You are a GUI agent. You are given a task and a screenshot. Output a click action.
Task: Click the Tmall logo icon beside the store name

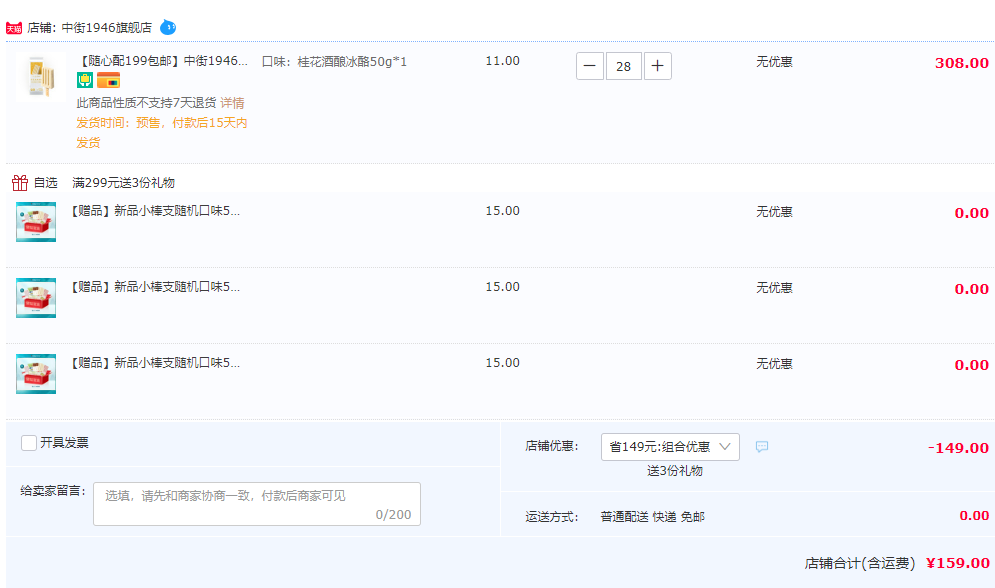click(14, 28)
